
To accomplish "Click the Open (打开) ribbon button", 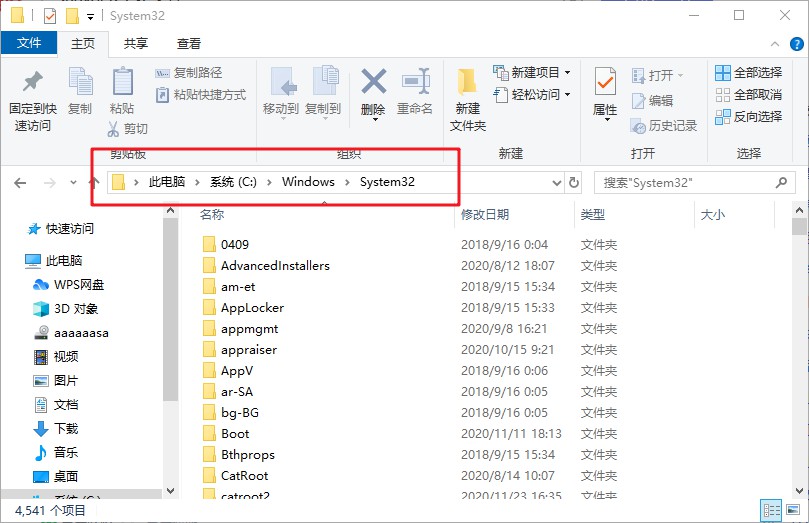I will pyautogui.click(x=658, y=76).
